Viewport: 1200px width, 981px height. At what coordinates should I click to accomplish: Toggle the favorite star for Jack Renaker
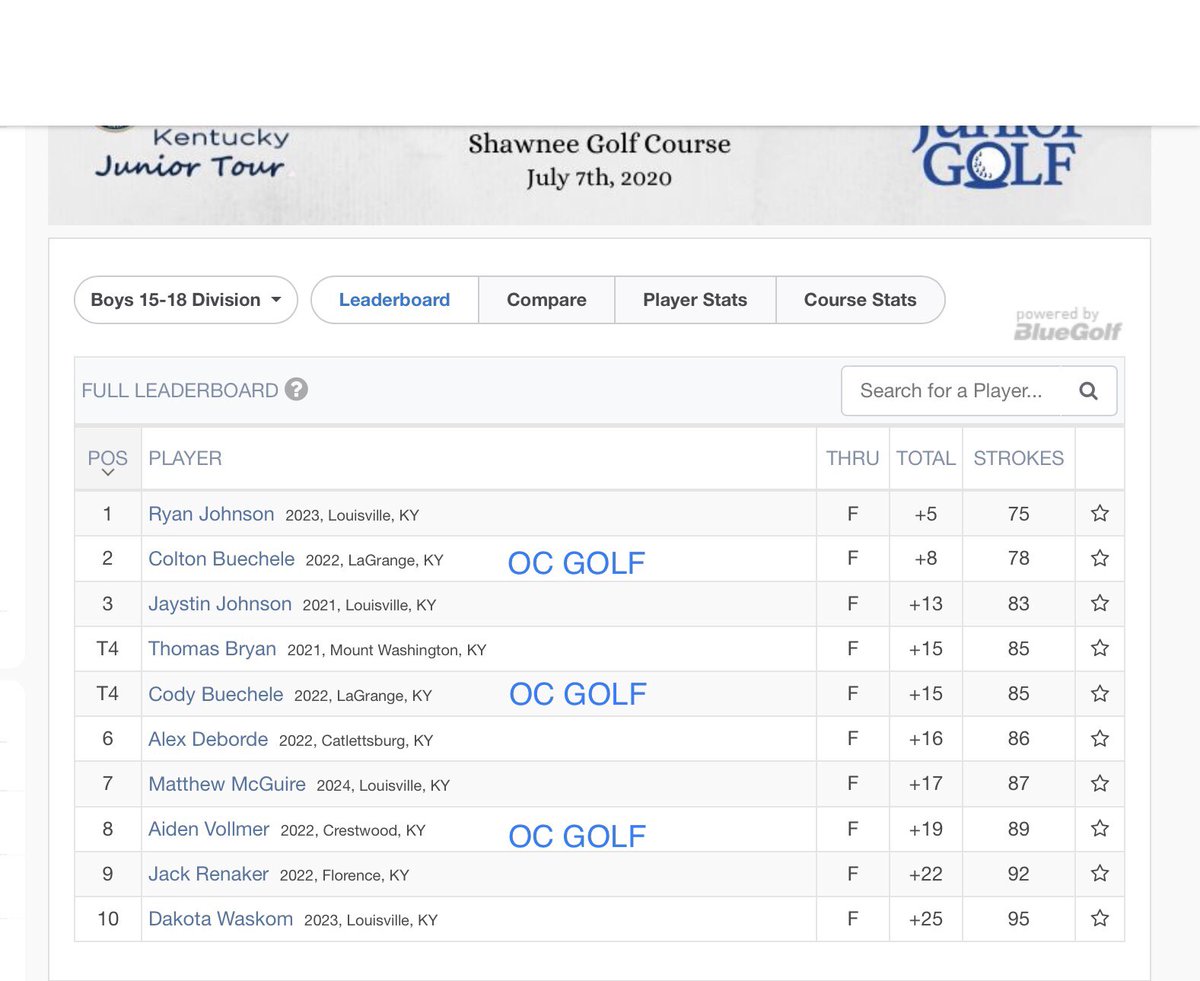tap(1099, 873)
